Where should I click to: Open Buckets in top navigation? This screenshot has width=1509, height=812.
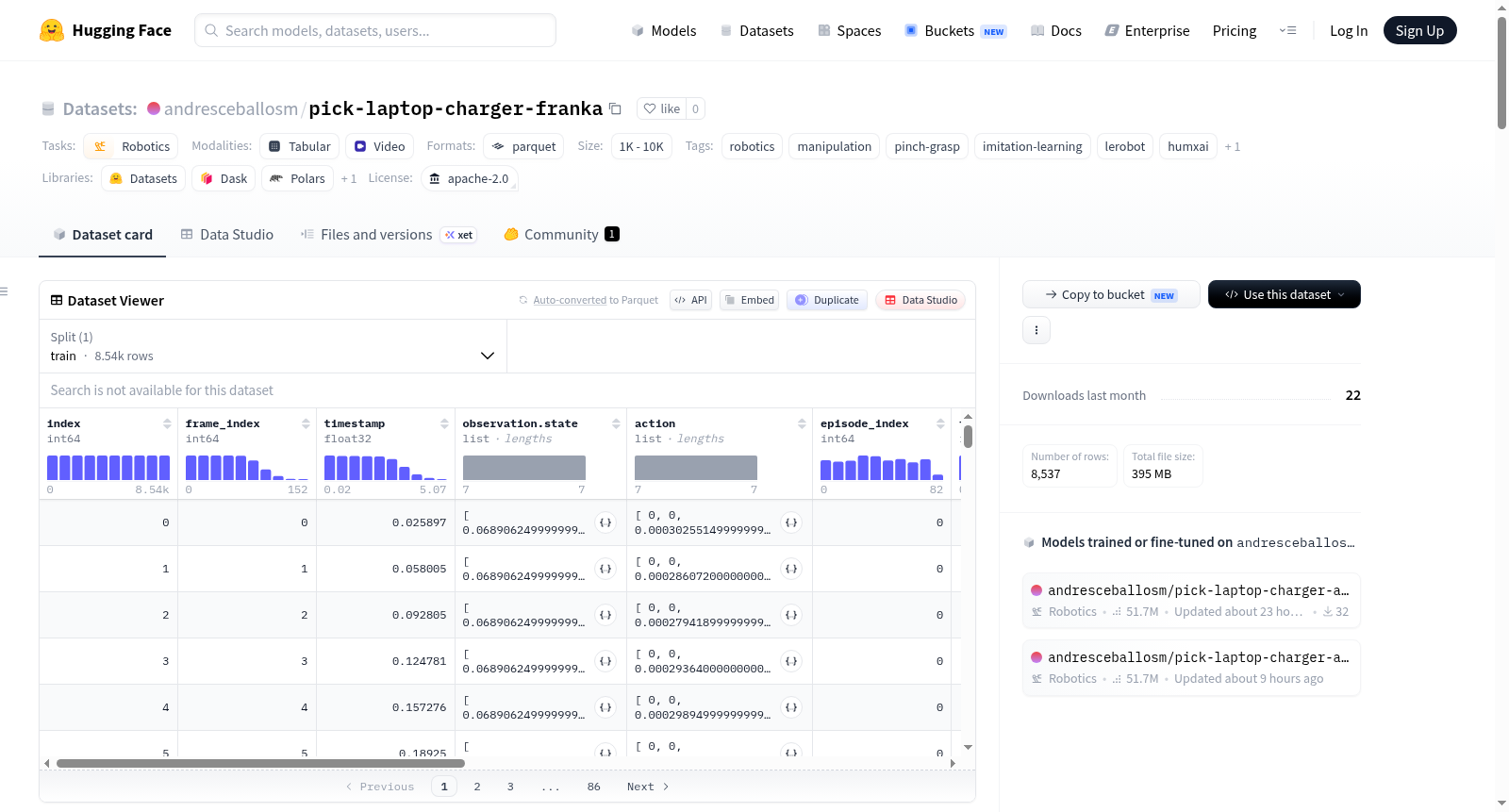955,30
